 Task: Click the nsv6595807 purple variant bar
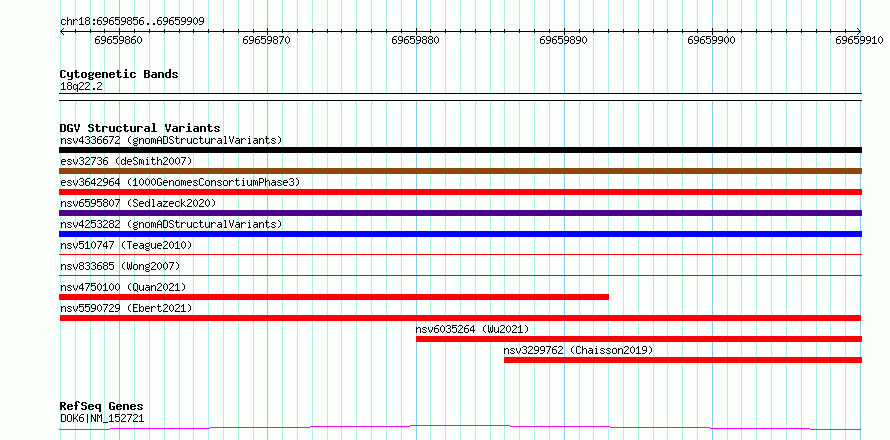tap(460, 213)
